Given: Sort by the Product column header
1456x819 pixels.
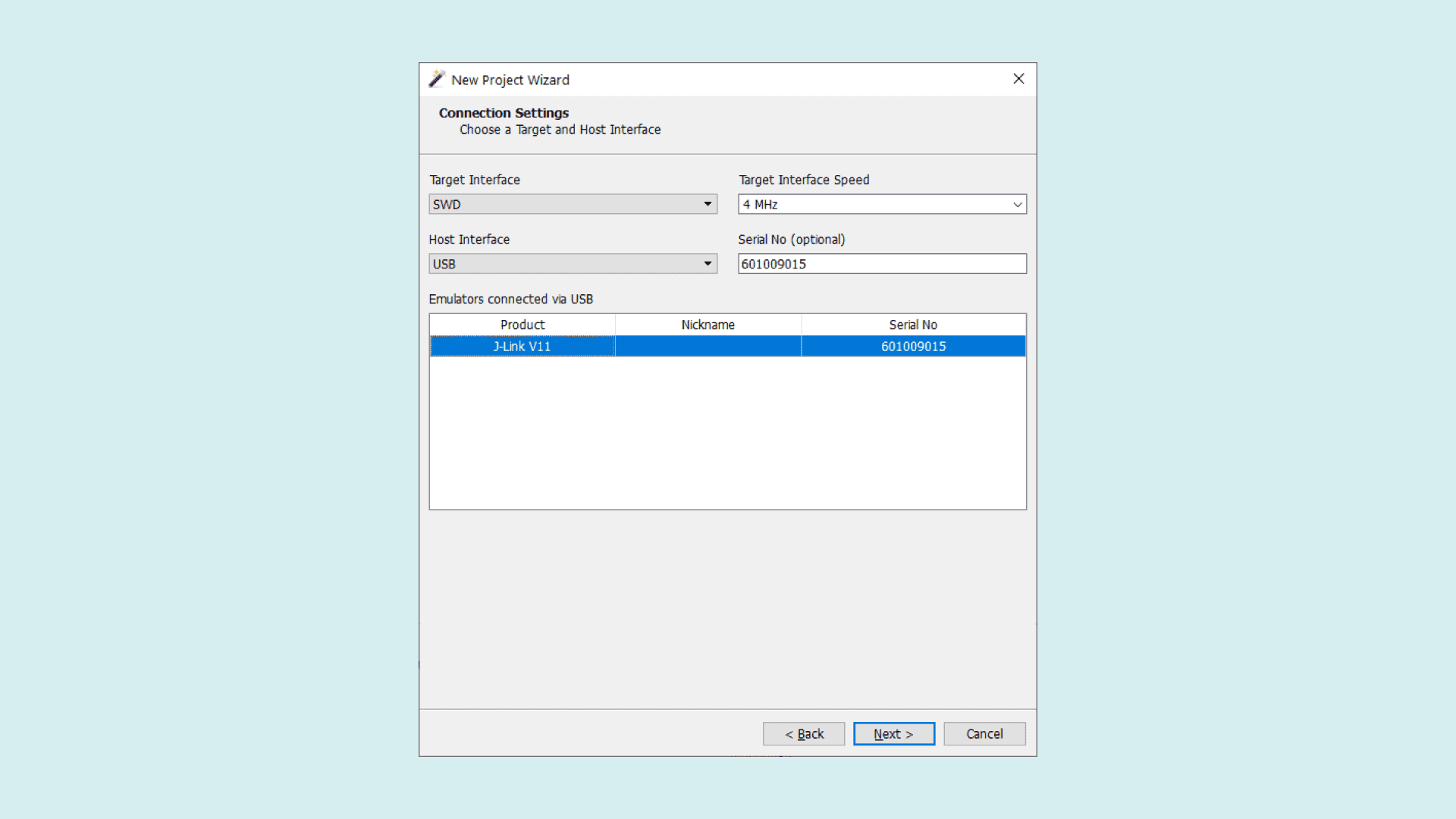Looking at the screenshot, I should [x=522, y=325].
